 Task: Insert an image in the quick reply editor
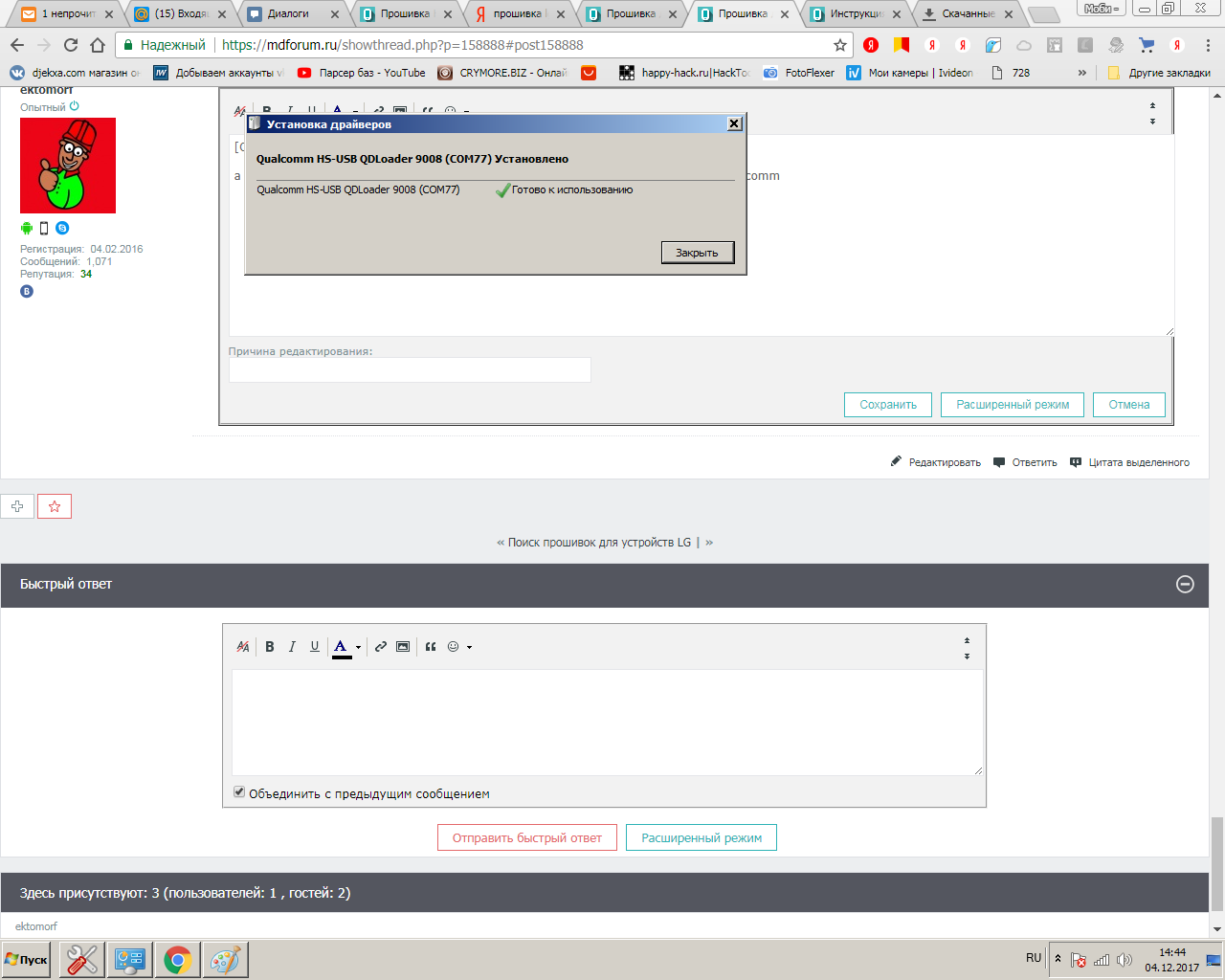pyautogui.click(x=403, y=647)
